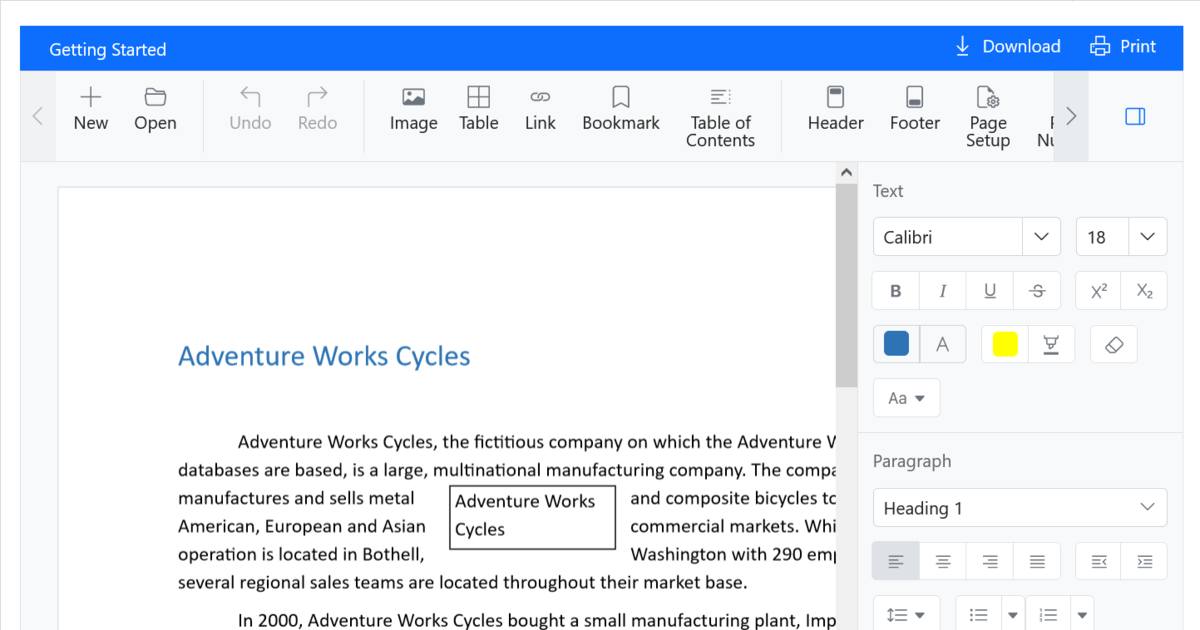
Task: Align paragraph left
Action: tap(896, 562)
